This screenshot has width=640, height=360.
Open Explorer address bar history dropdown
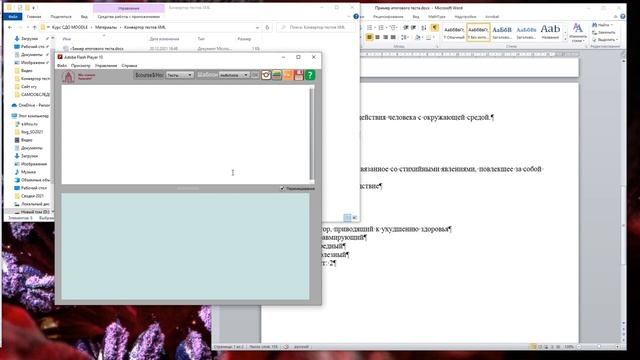tap(258, 27)
